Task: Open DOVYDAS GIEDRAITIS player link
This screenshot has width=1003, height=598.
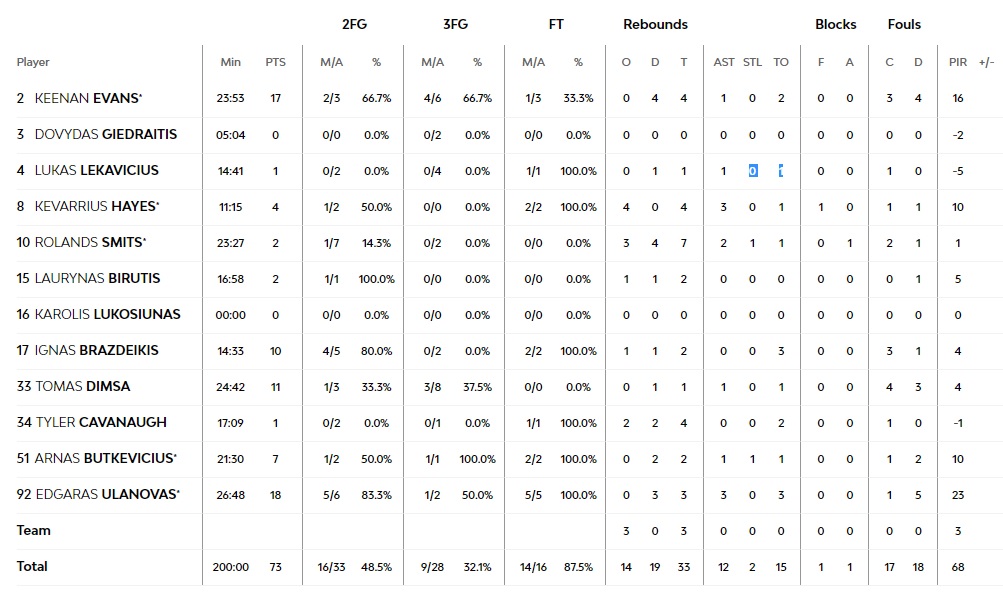Action: click(106, 134)
